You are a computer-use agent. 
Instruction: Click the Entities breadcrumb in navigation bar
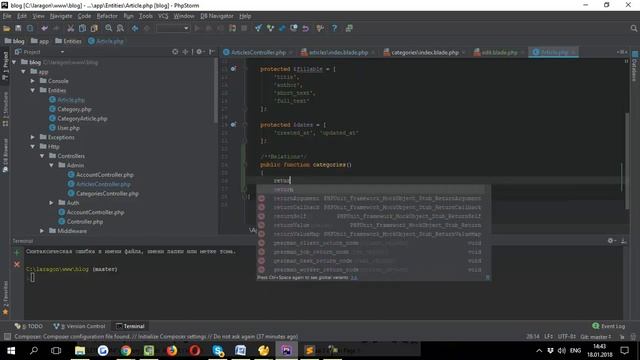(x=68, y=41)
